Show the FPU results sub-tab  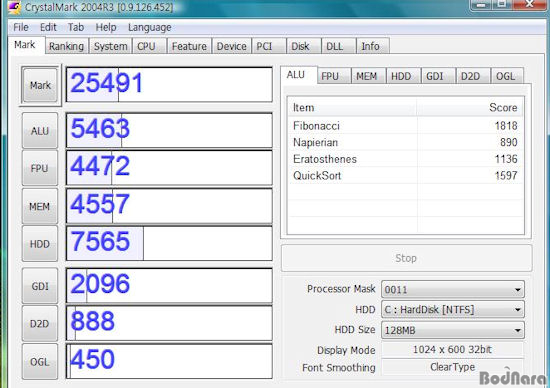[x=334, y=76]
